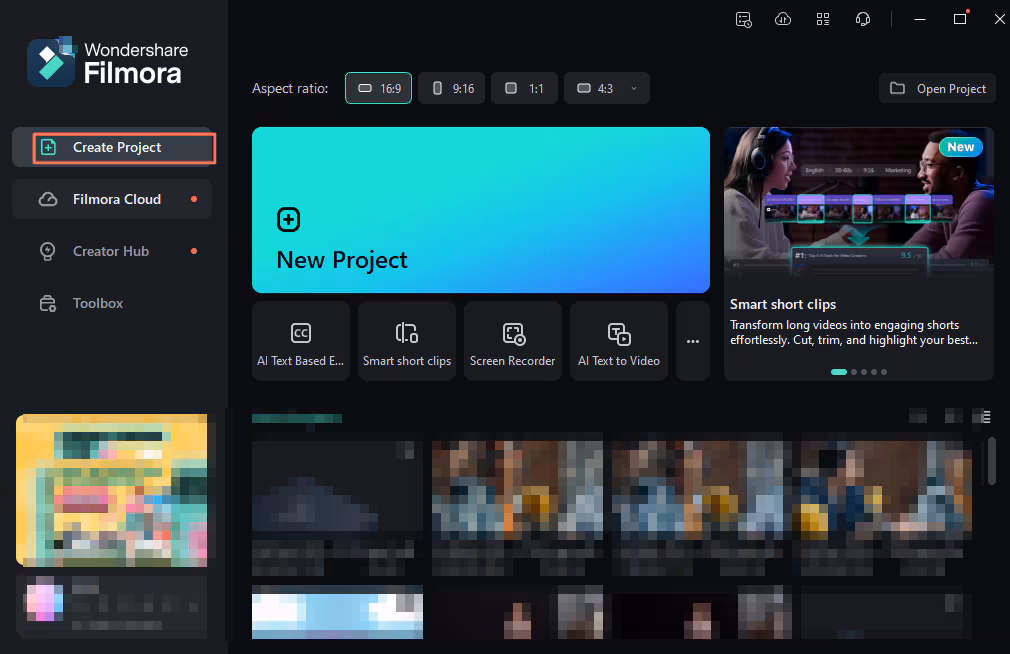1010x654 pixels.
Task: Open the Filmora Cloud tab
Action: tap(112, 199)
